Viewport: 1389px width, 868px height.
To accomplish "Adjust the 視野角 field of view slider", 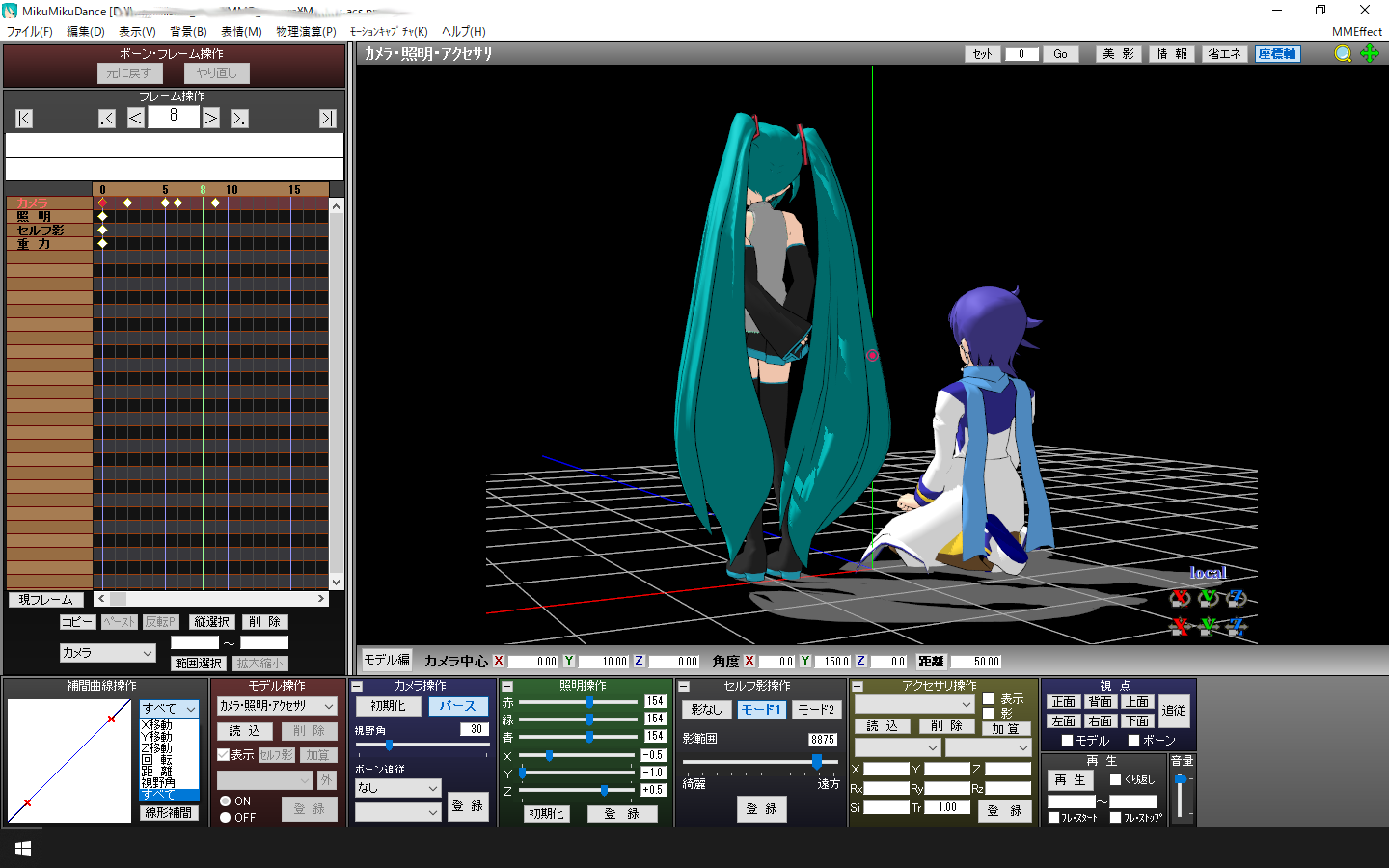I will coord(389,745).
